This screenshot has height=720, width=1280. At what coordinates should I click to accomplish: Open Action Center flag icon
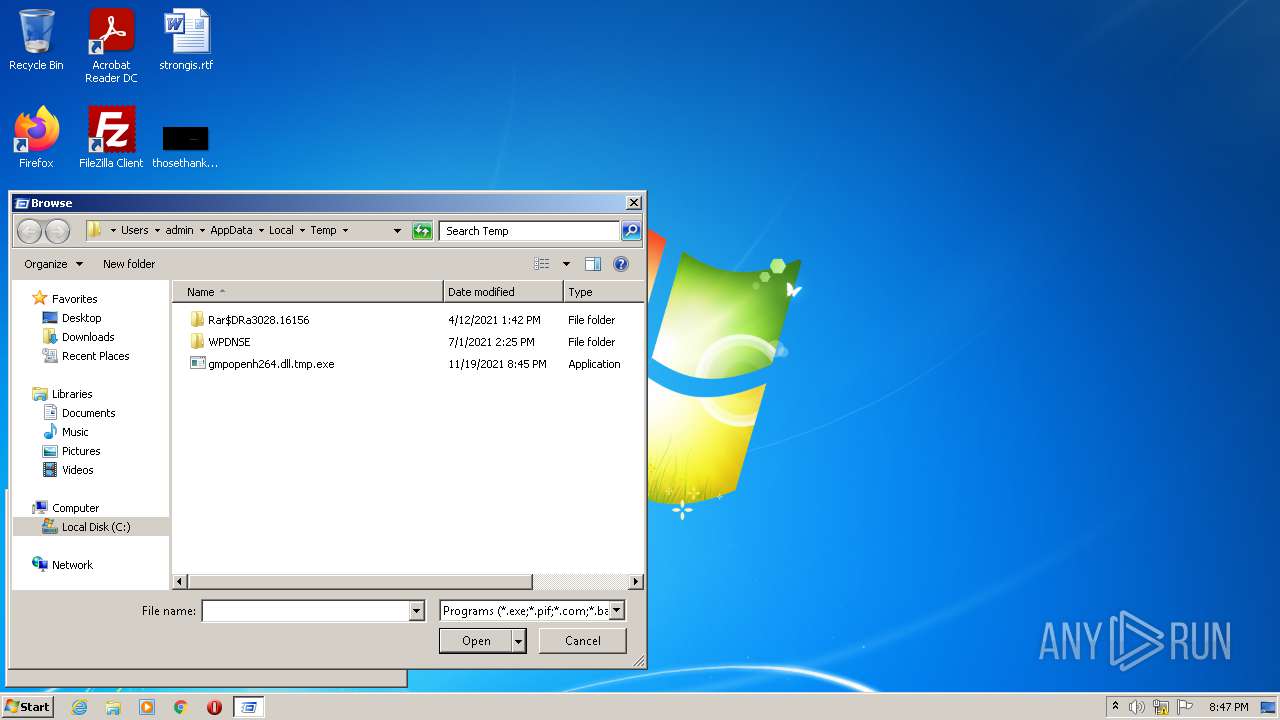point(1185,707)
